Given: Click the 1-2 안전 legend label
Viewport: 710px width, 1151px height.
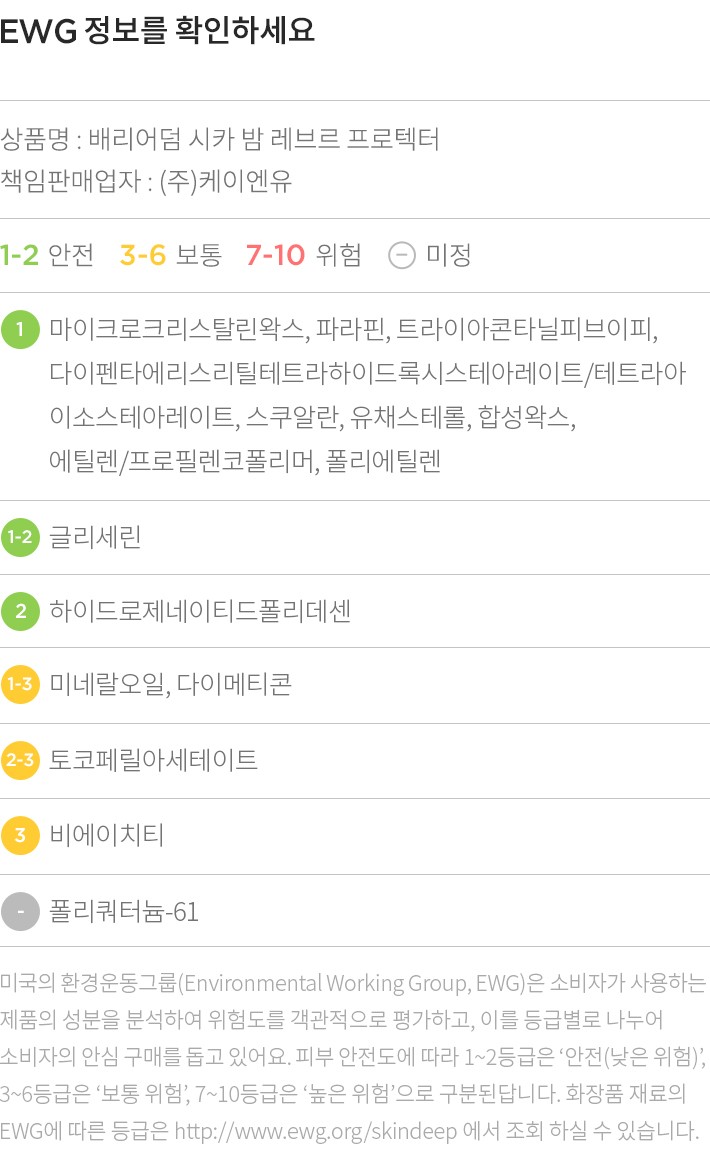Looking at the screenshot, I should (47, 255).
